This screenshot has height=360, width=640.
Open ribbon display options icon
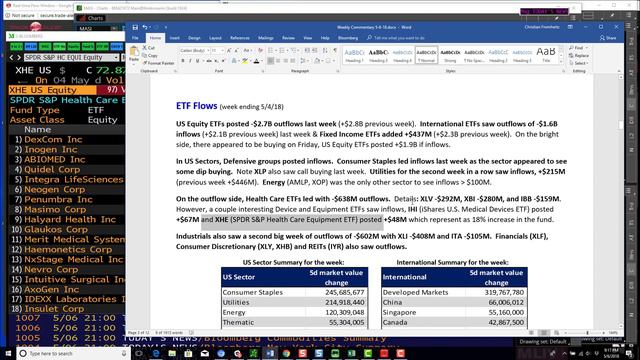(x=570, y=27)
